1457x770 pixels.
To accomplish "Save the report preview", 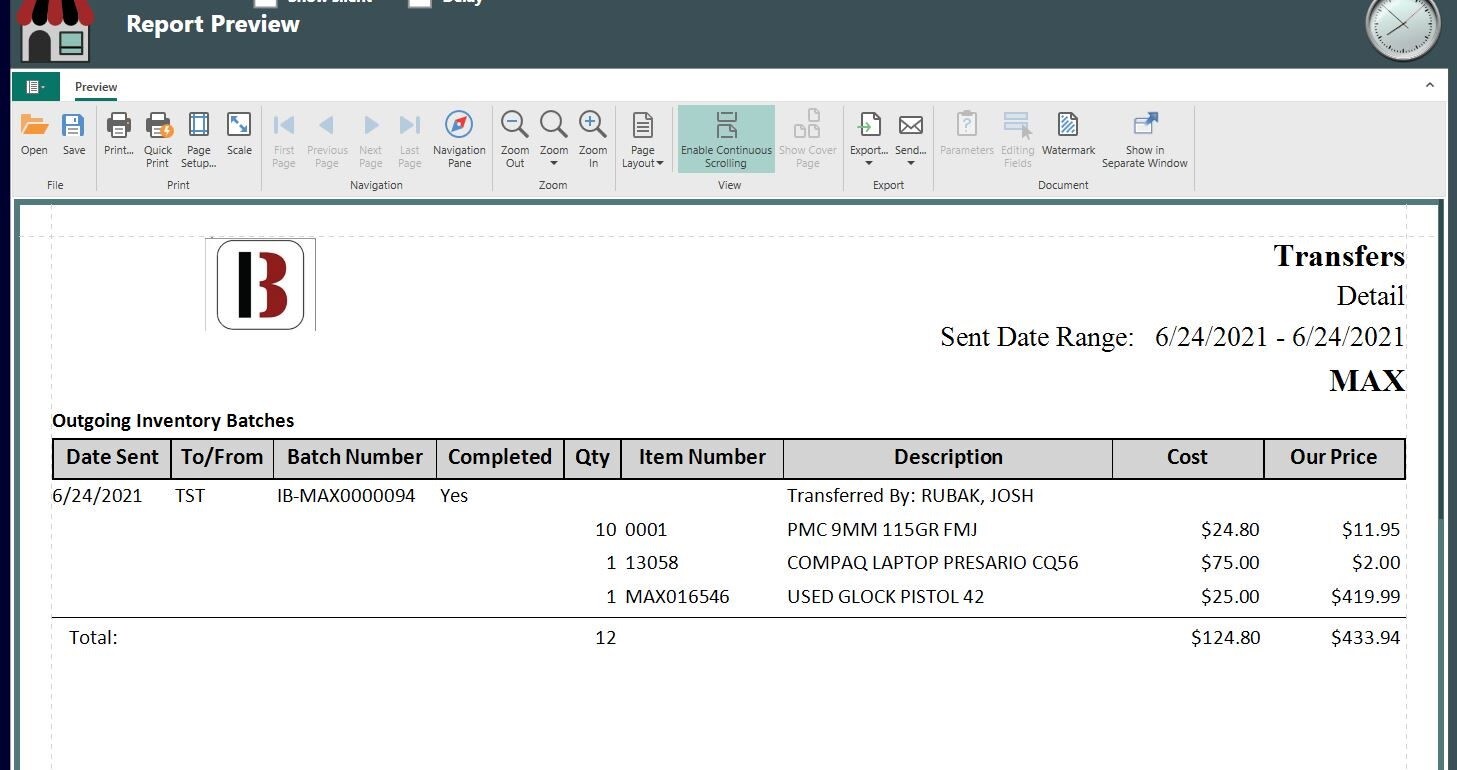I will pyautogui.click(x=74, y=135).
